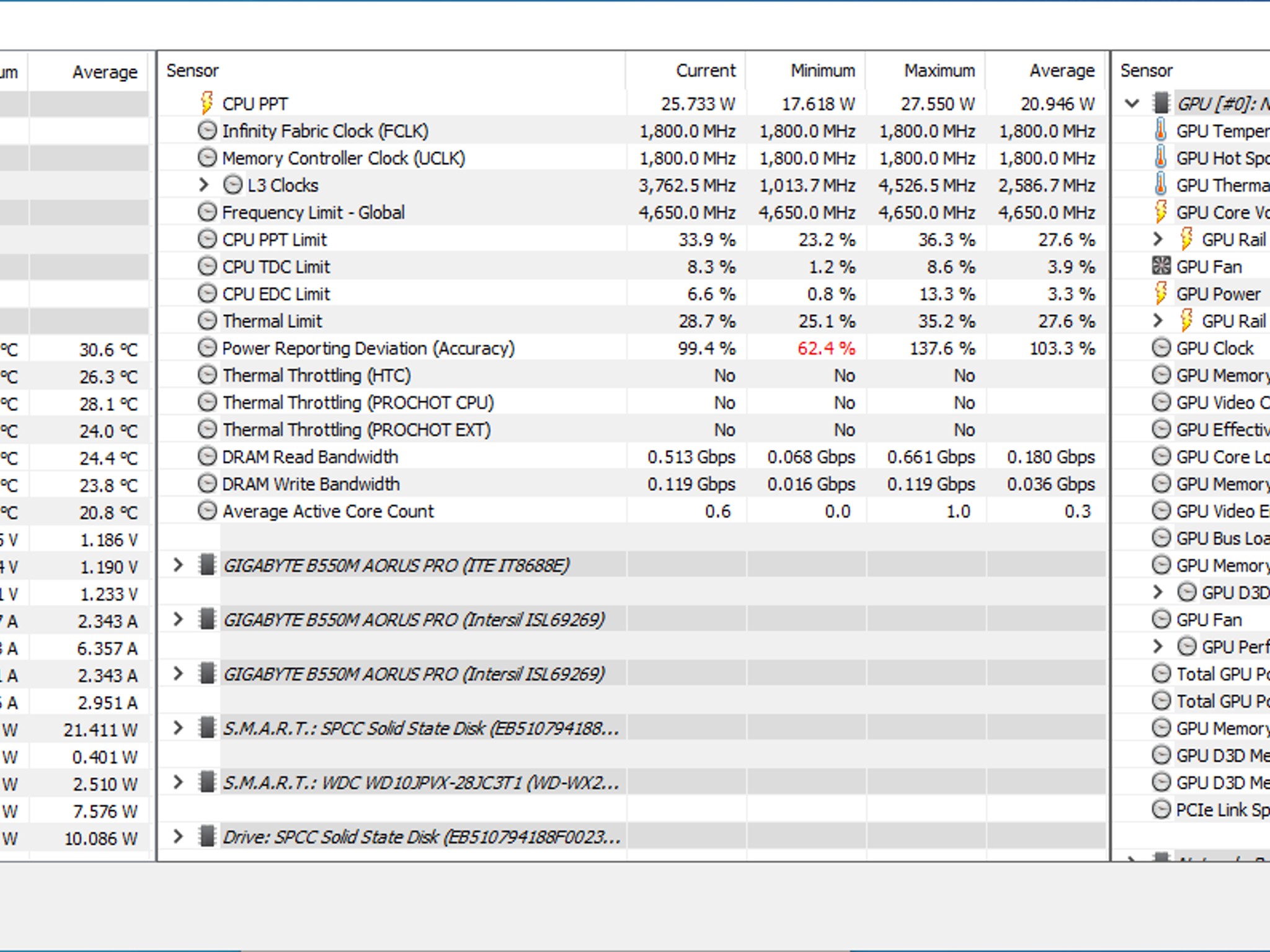The width and height of the screenshot is (1270, 952).
Task: Click the Average Active Core Count icon
Action: coord(207,511)
